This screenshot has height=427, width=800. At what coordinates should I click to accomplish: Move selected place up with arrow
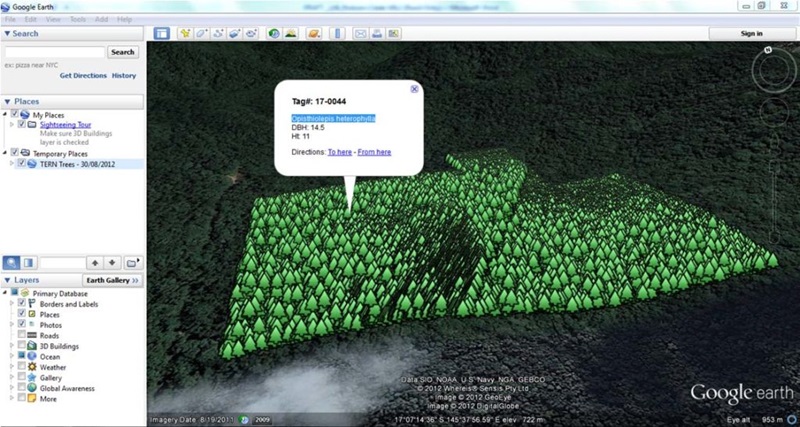click(x=95, y=263)
